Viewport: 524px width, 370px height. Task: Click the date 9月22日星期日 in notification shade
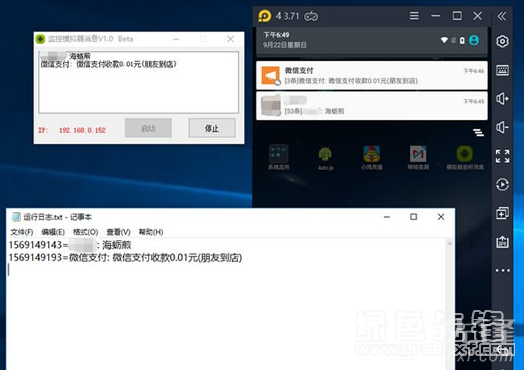tap(284, 45)
